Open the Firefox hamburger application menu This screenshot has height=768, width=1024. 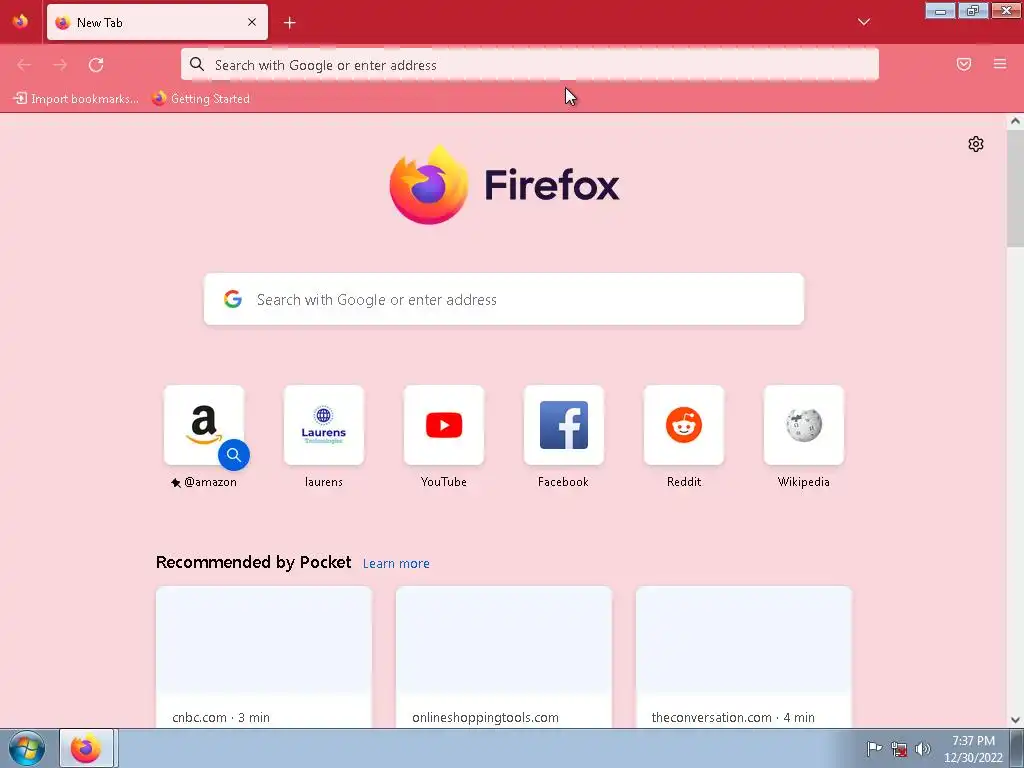pyautogui.click(x=1000, y=64)
